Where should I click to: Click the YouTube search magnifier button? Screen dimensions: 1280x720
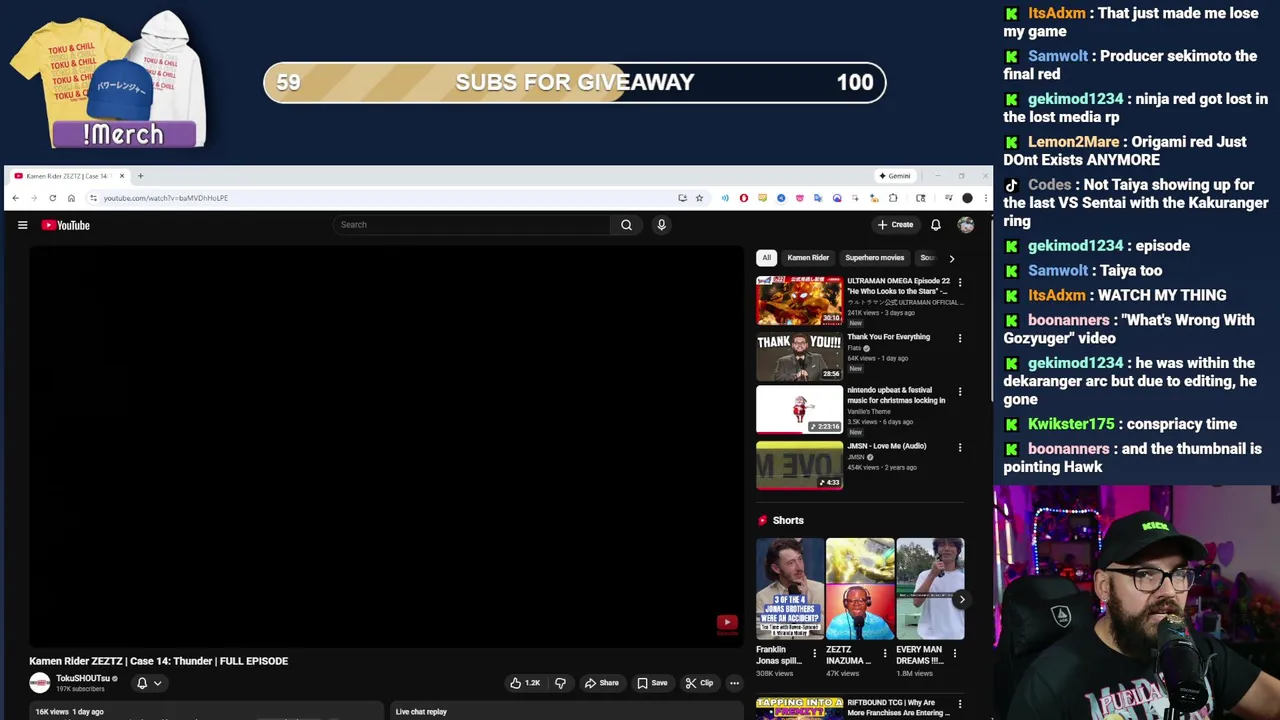pyautogui.click(x=626, y=225)
